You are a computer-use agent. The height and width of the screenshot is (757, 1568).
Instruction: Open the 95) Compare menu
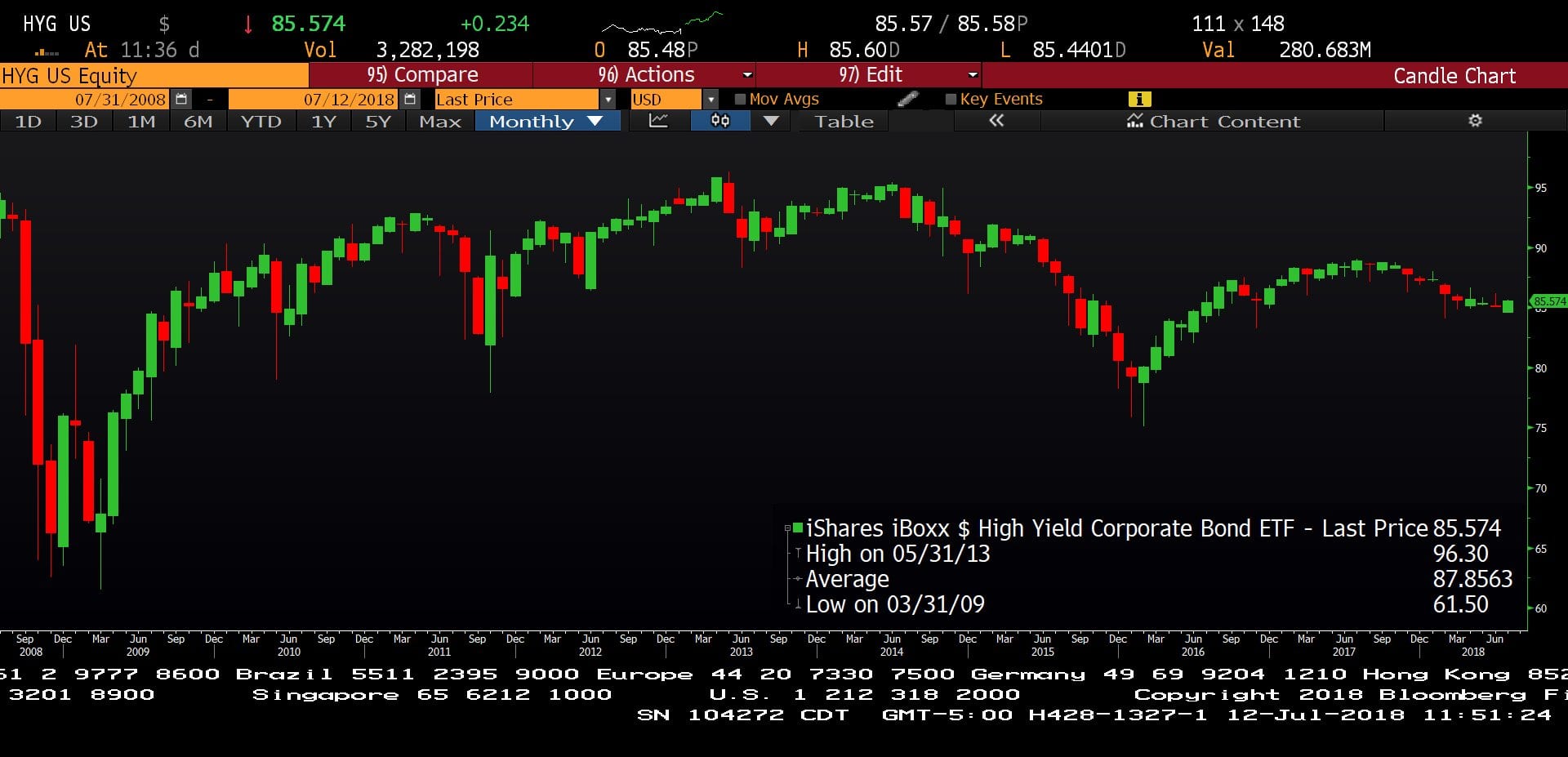click(421, 75)
